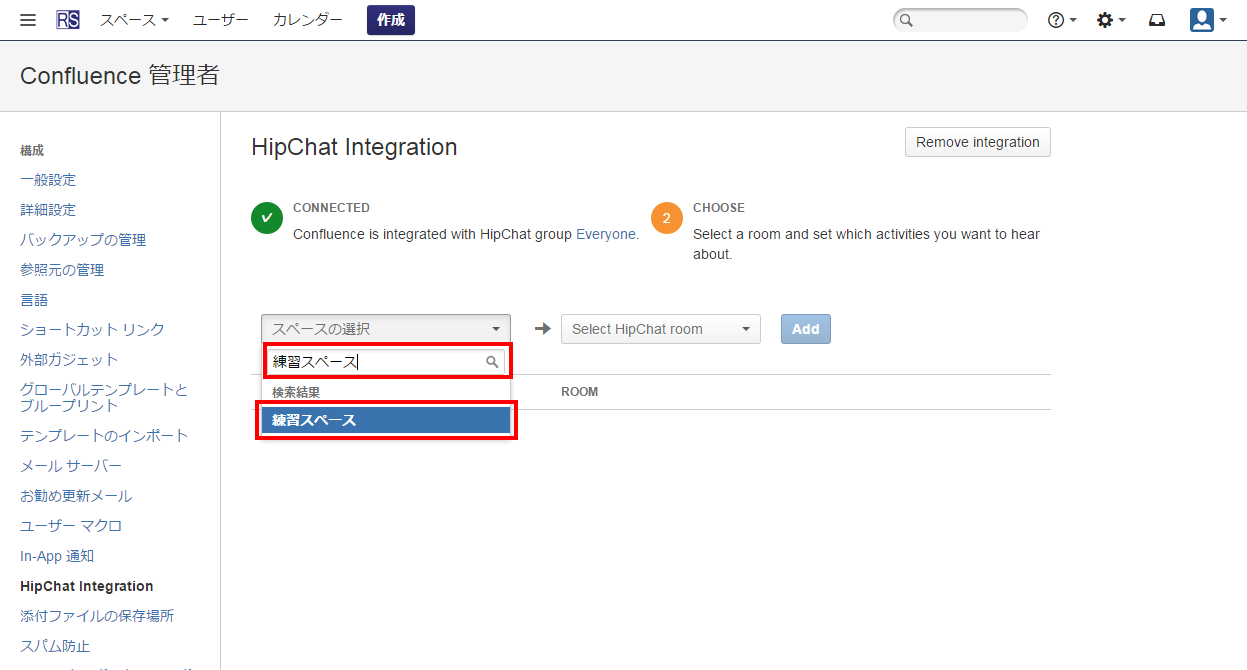
Task: Open the カレンダー menu item
Action: pos(308,20)
